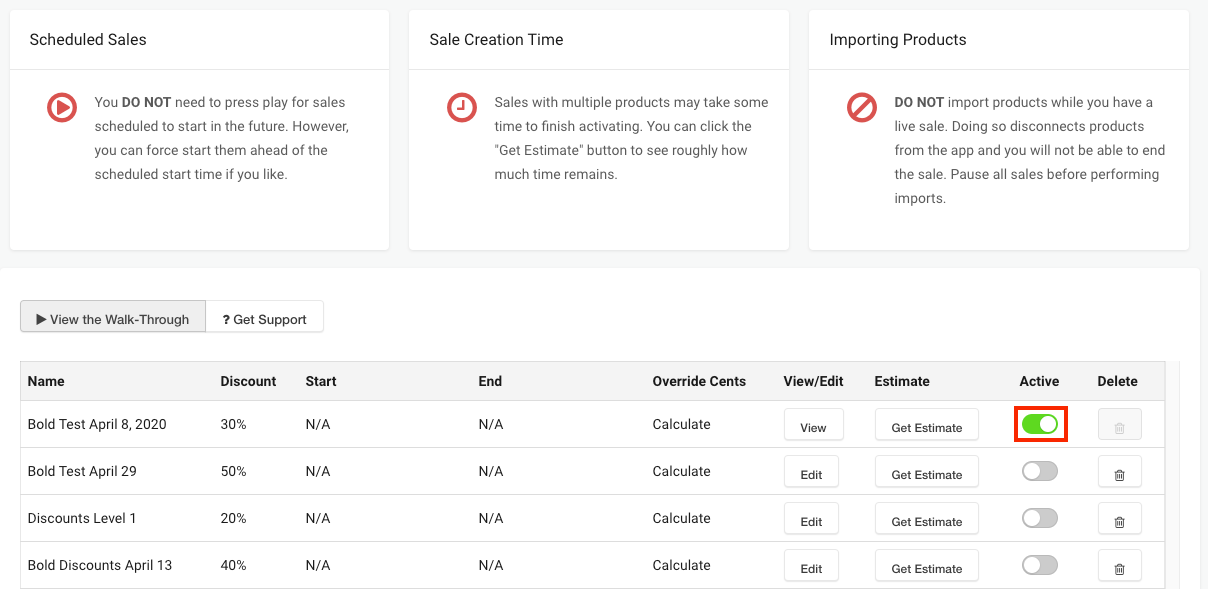Click the trash icon for Bold Discounts April 13
Screen dimensions: 1208x589
click(1119, 565)
